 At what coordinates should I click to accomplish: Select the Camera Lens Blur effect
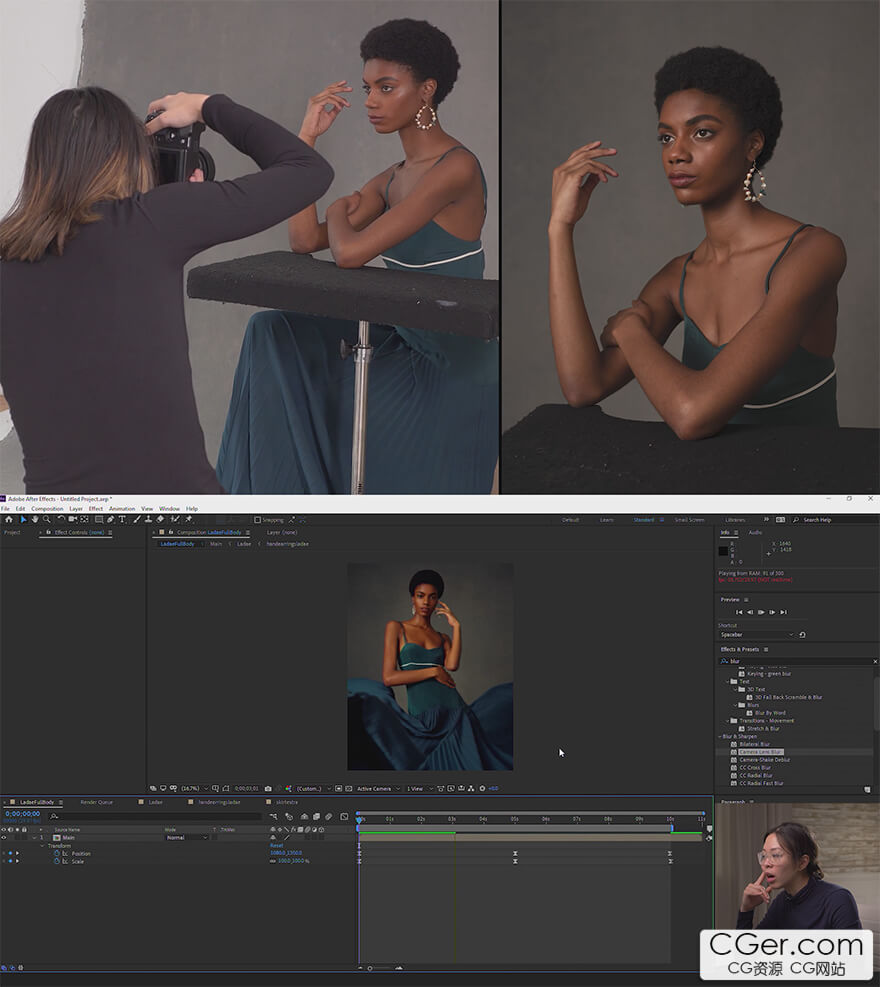click(x=760, y=752)
